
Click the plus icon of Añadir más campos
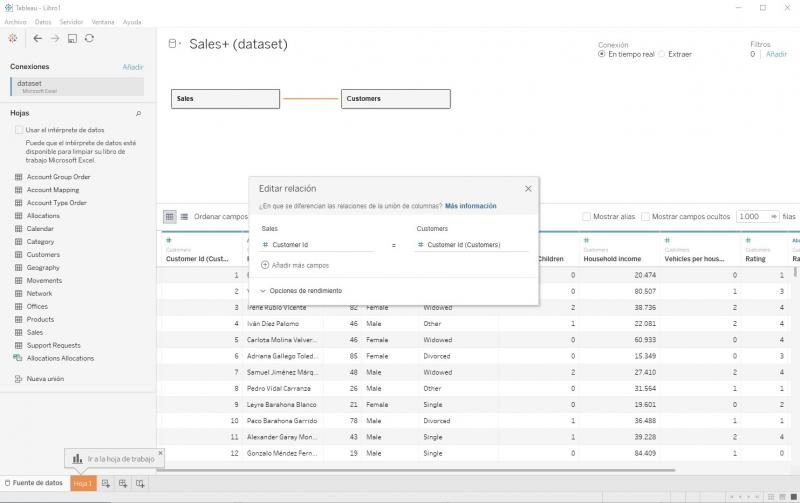(x=265, y=265)
